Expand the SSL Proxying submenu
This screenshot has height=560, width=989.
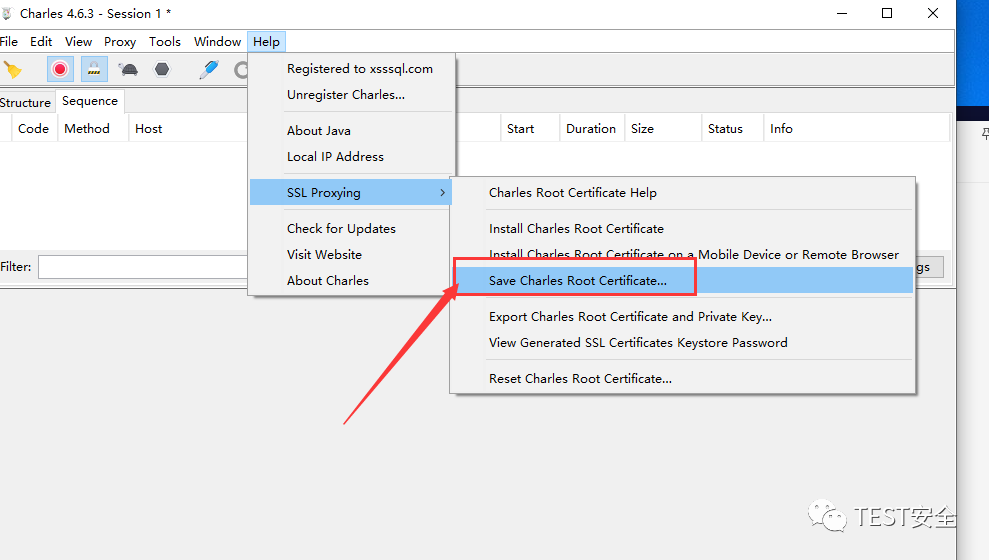pyautogui.click(x=351, y=192)
